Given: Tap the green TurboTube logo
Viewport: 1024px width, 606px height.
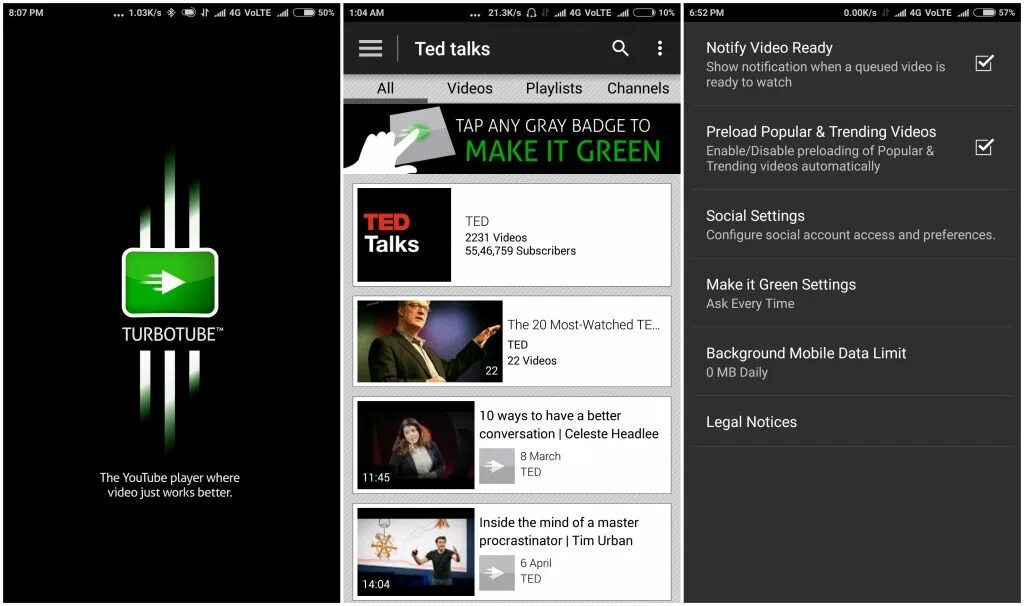Looking at the screenshot, I should [170, 282].
